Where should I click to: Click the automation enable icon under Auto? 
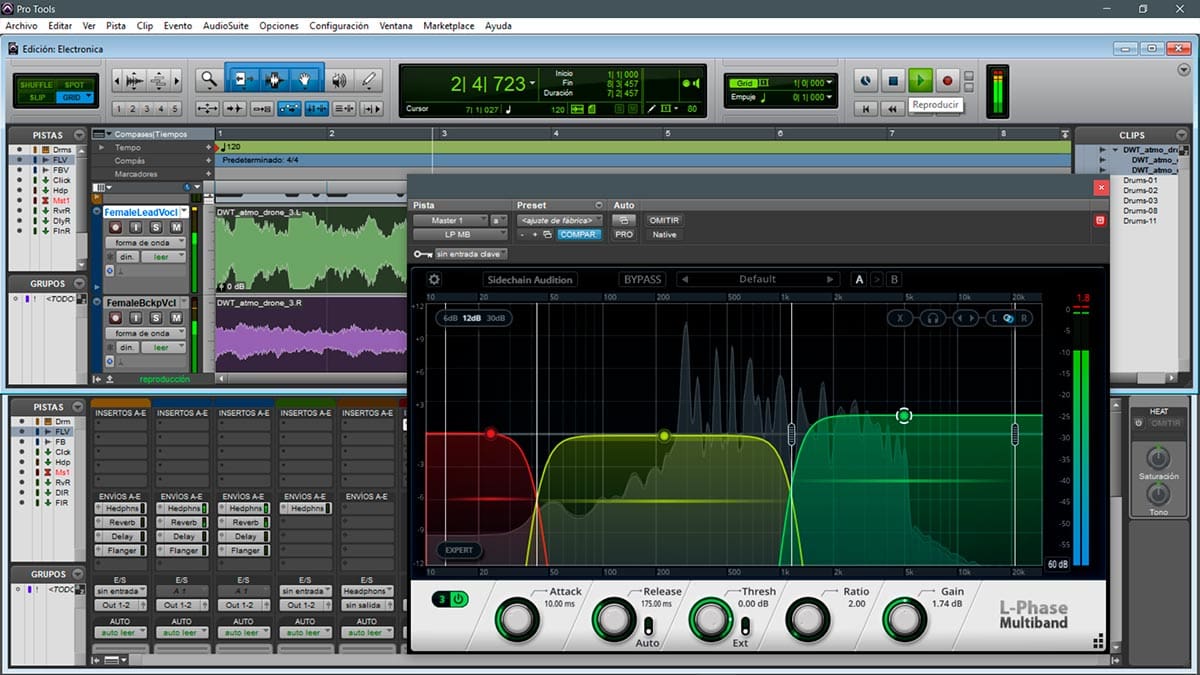click(624, 220)
